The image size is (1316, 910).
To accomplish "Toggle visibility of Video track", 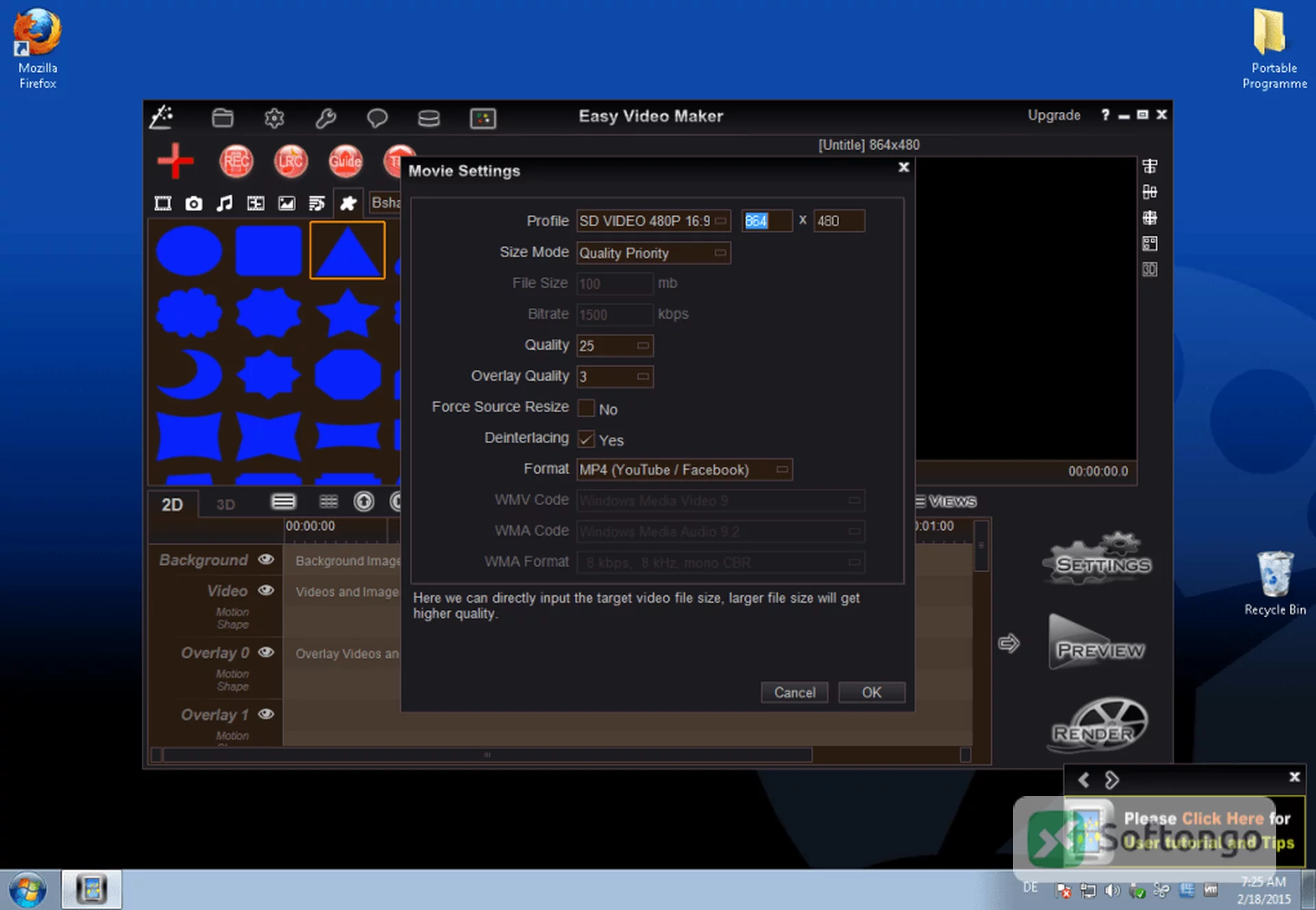I will pos(266,590).
